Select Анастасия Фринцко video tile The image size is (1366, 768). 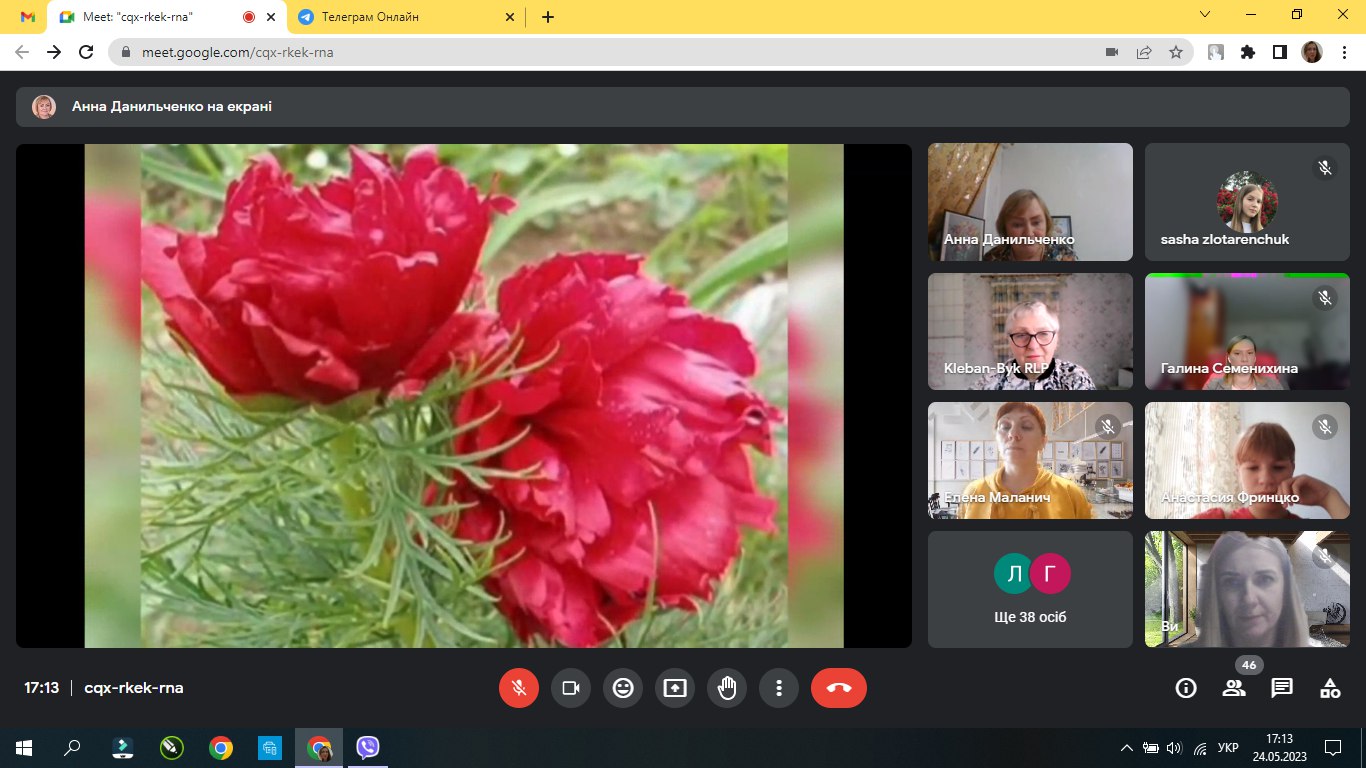click(1247, 460)
